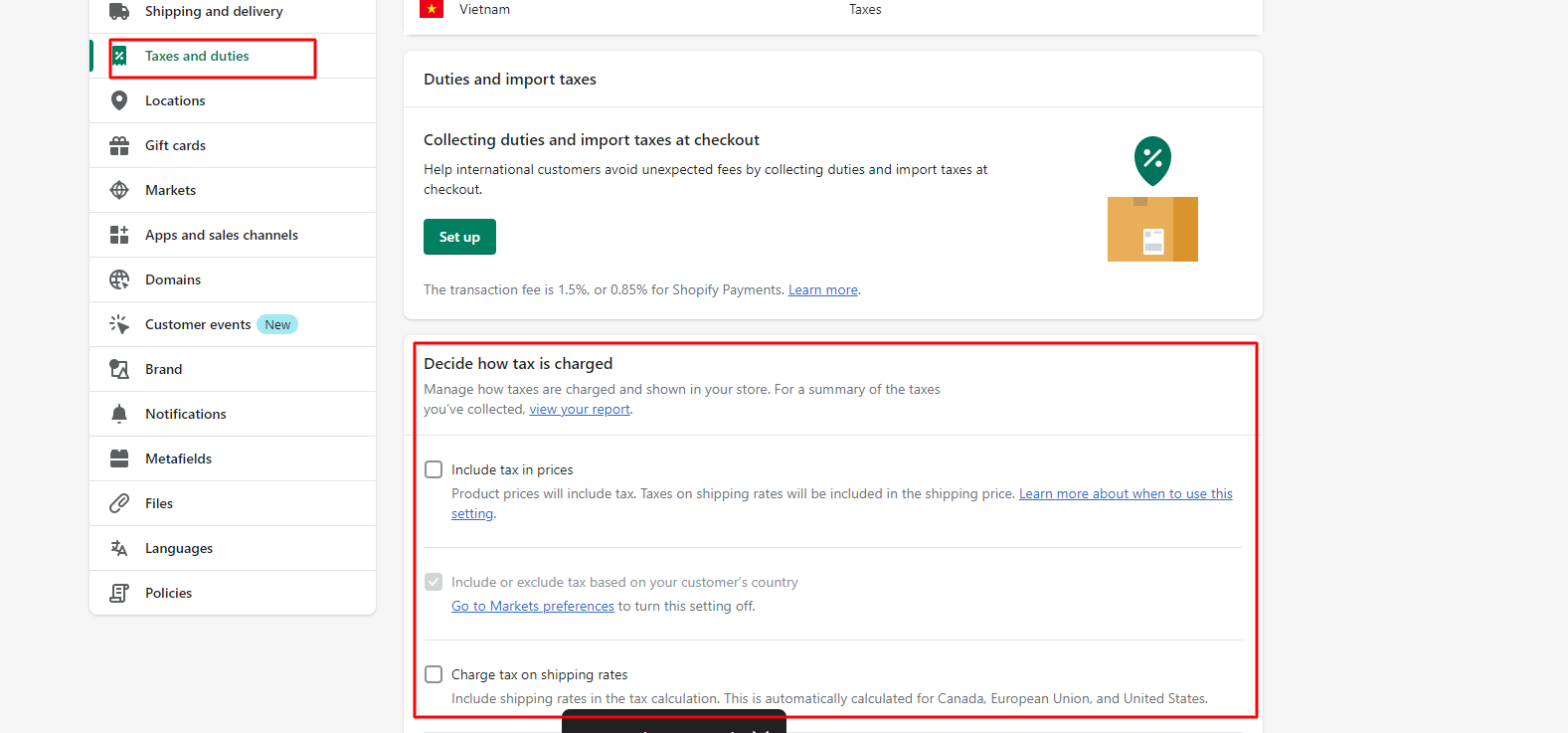Click the Brand icon

click(x=119, y=369)
